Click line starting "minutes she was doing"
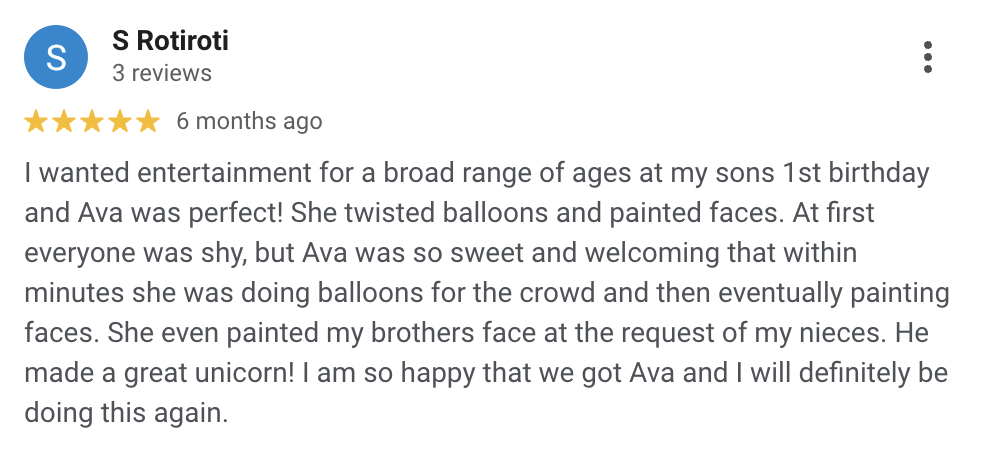 pyautogui.click(x=485, y=293)
